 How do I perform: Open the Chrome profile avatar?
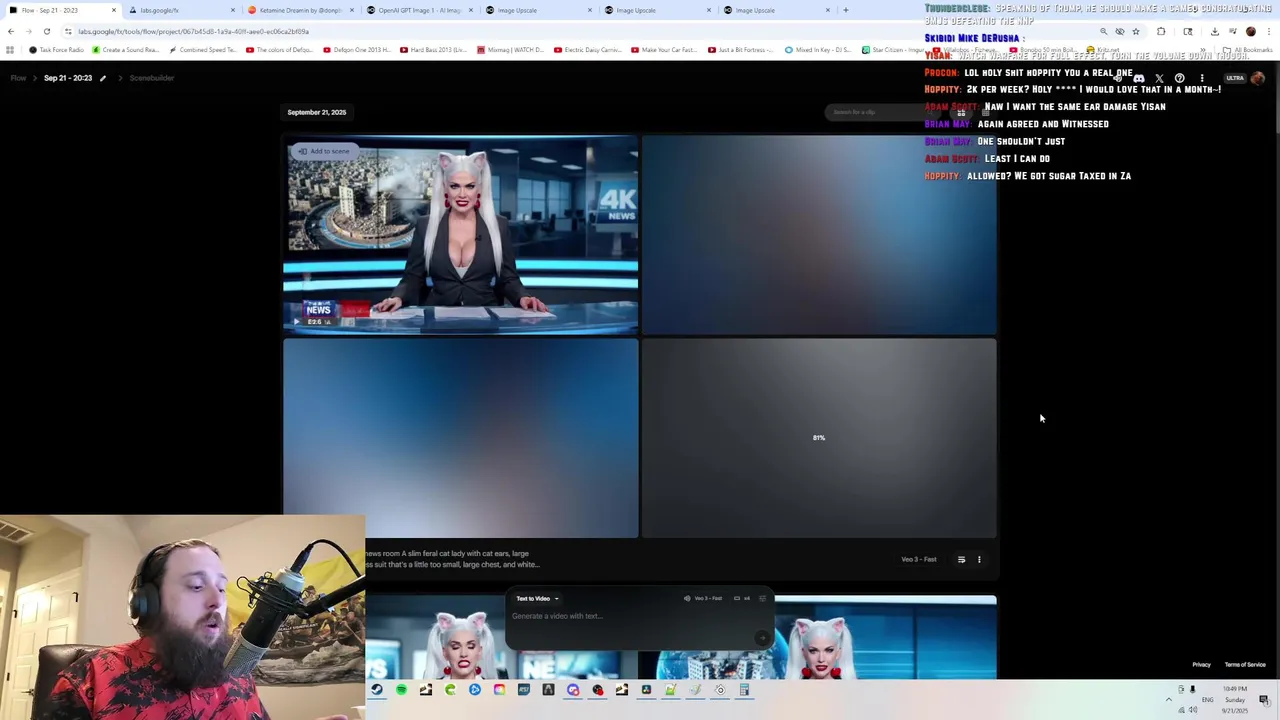pos(1250,31)
